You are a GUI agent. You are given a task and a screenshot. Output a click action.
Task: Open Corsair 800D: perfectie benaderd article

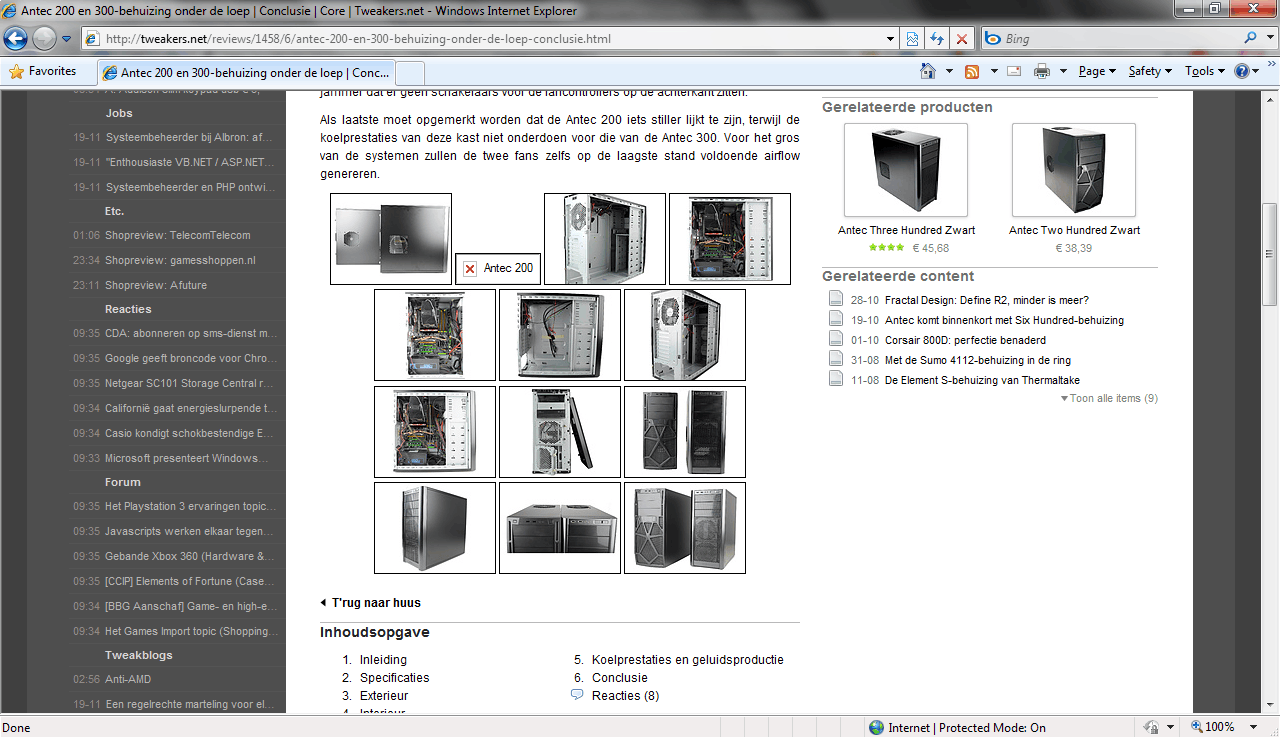coord(965,340)
